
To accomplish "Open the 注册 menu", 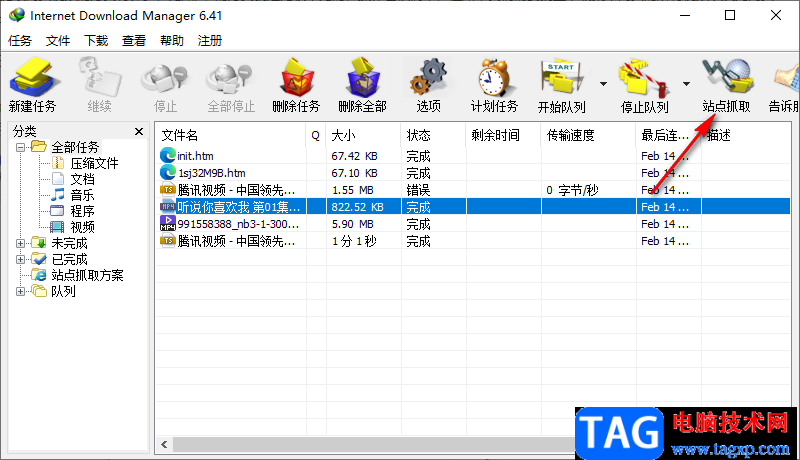I will click(210, 40).
